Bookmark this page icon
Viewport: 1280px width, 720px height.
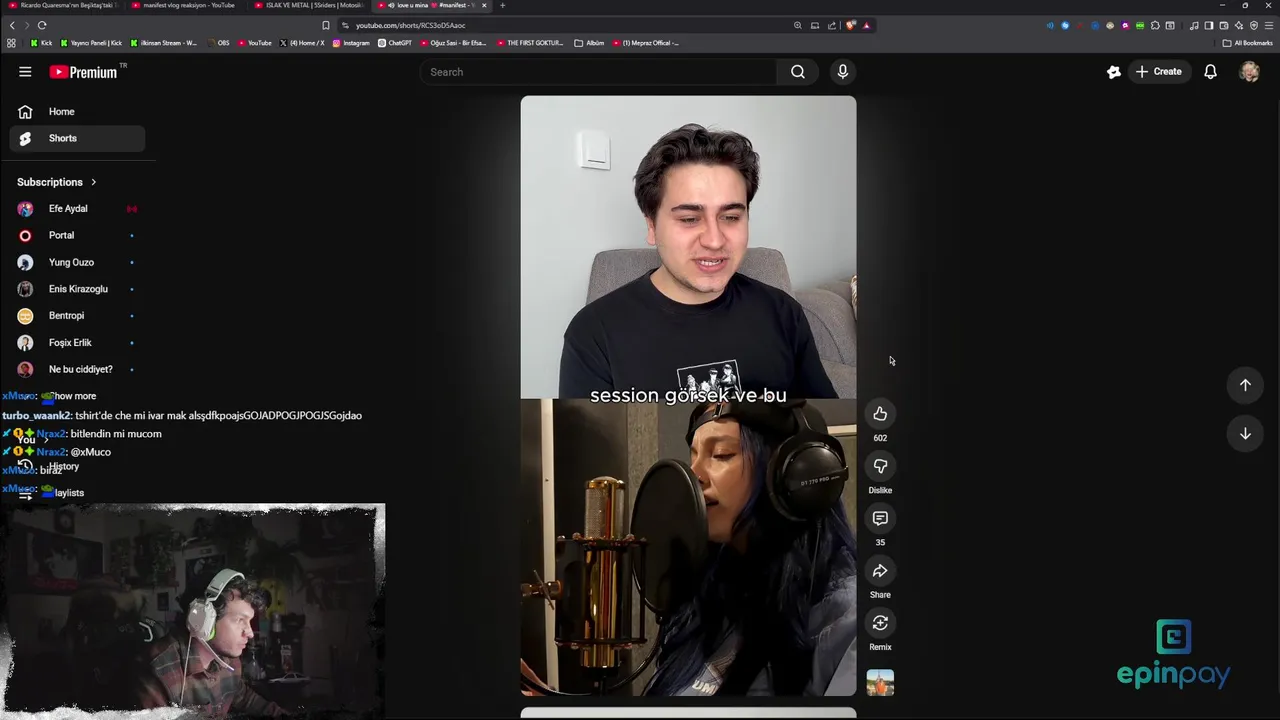point(326,25)
